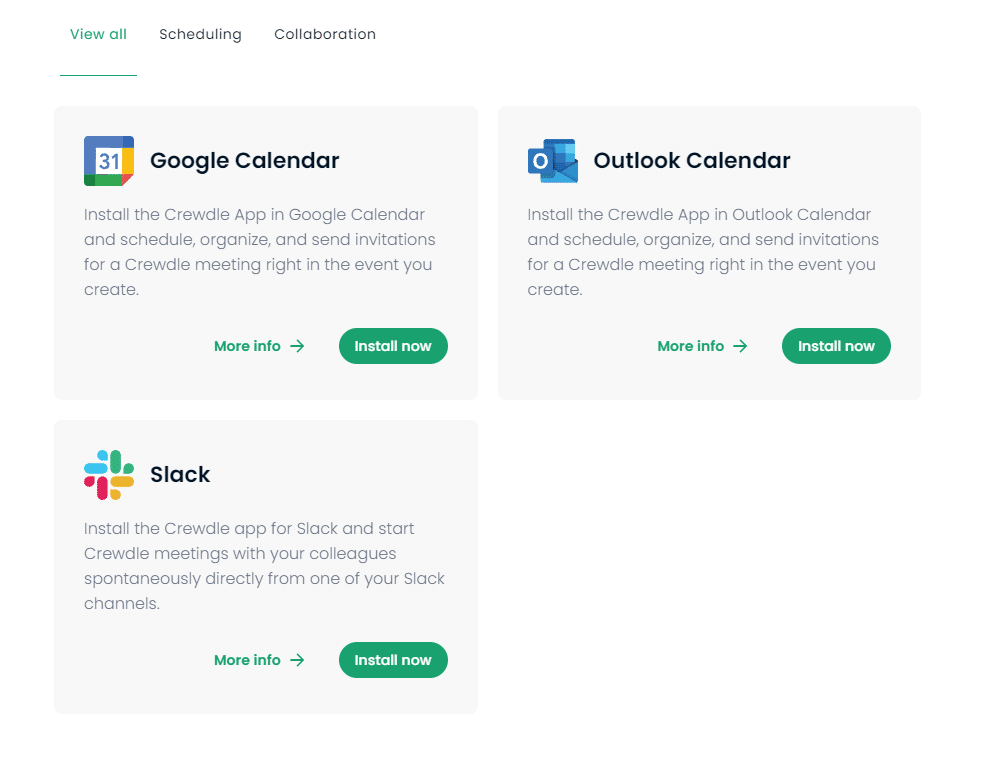Install the Slack integration now

pyautogui.click(x=393, y=660)
